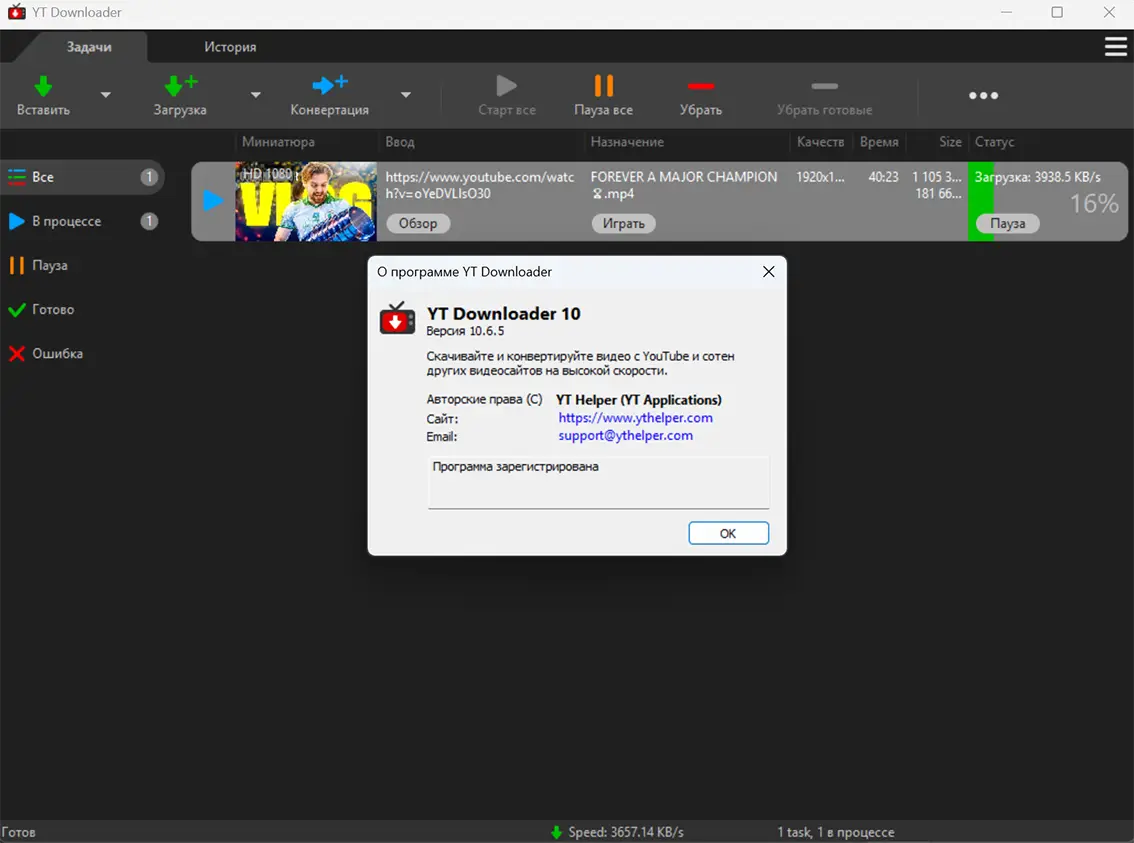This screenshot has width=1134, height=843.
Task: Click the blue play icon on task row
Action: tap(213, 200)
